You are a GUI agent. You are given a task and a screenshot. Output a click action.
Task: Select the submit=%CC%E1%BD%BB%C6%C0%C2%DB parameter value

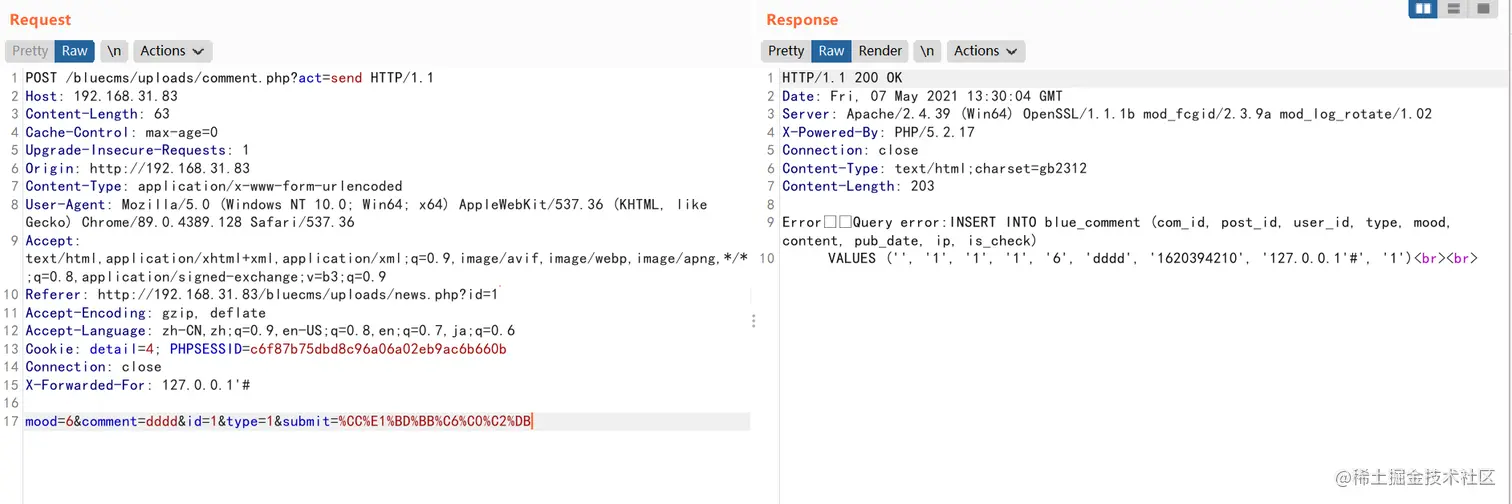[x=435, y=421]
